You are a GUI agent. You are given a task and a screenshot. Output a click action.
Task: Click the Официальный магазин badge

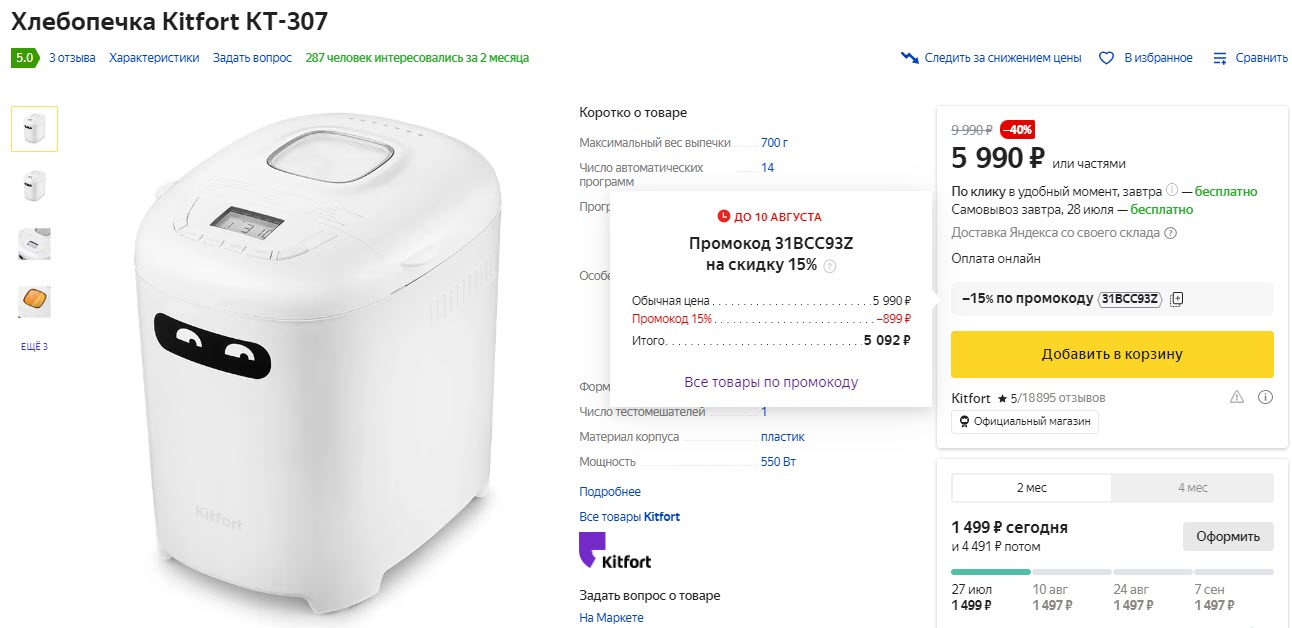1025,421
